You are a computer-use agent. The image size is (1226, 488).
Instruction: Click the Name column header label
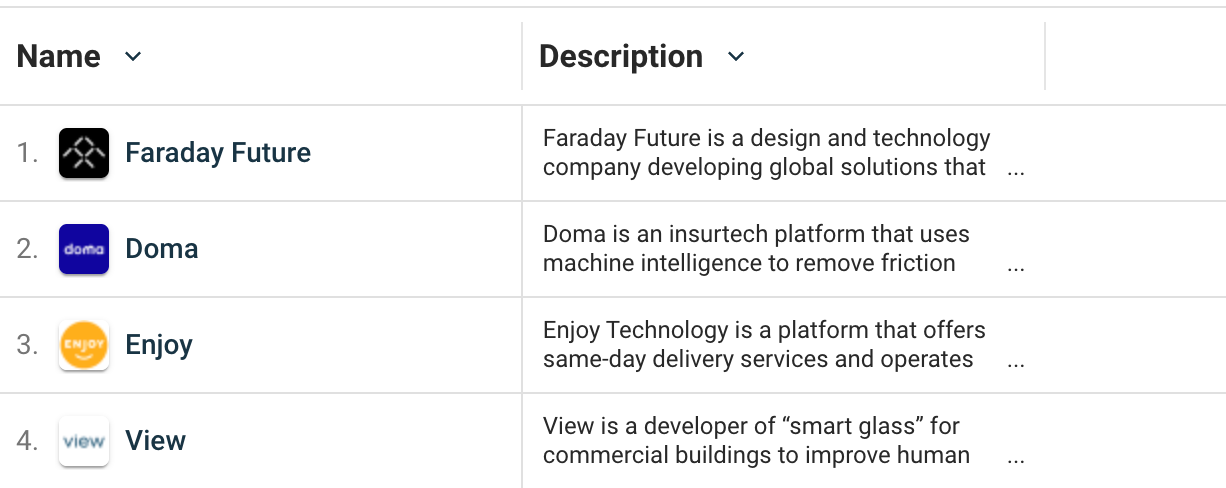pos(59,56)
